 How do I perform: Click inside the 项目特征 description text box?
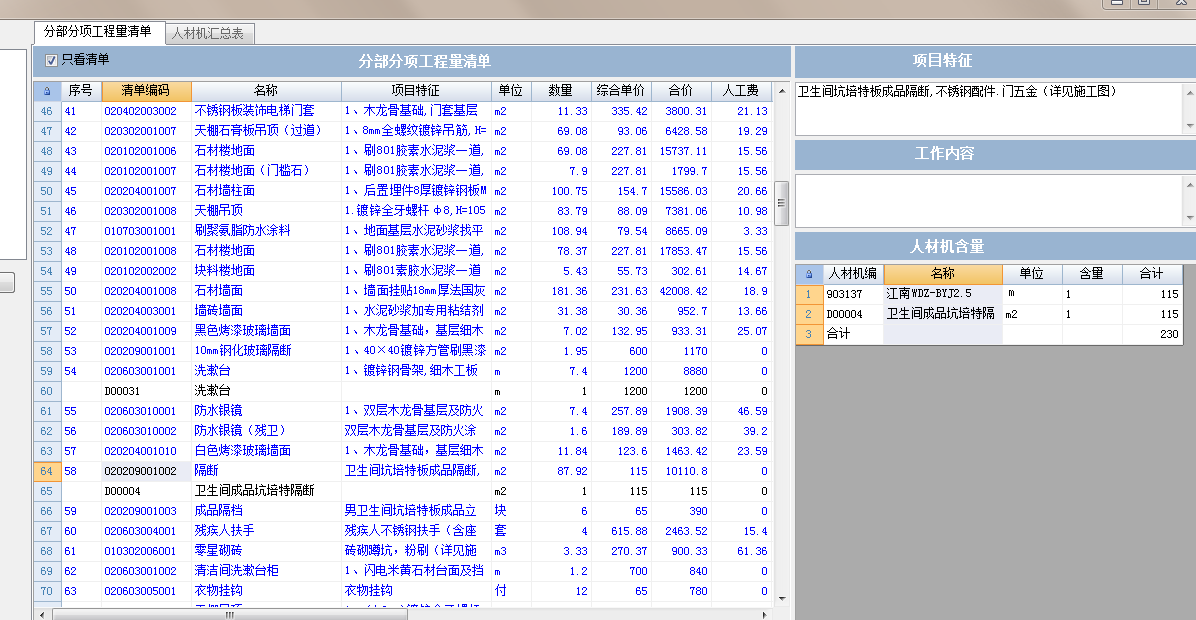(989, 108)
